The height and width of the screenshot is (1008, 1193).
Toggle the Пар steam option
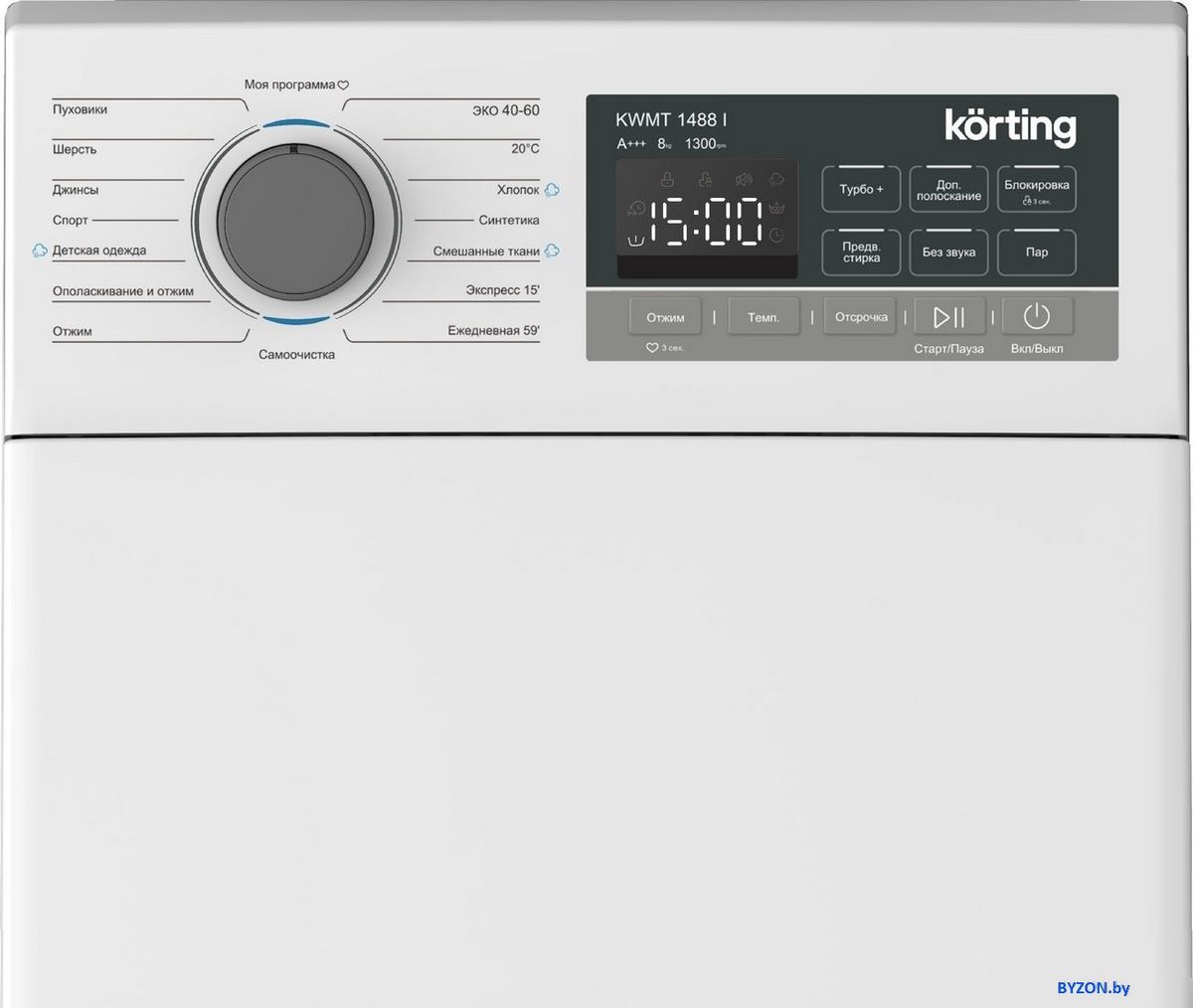[x=1036, y=252]
